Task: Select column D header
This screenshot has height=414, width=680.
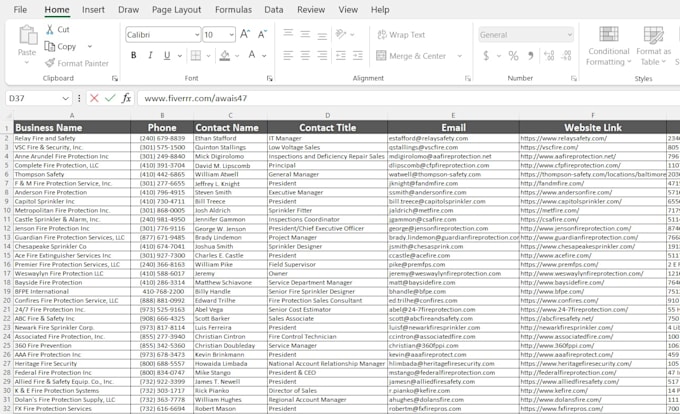Action: 327,115
